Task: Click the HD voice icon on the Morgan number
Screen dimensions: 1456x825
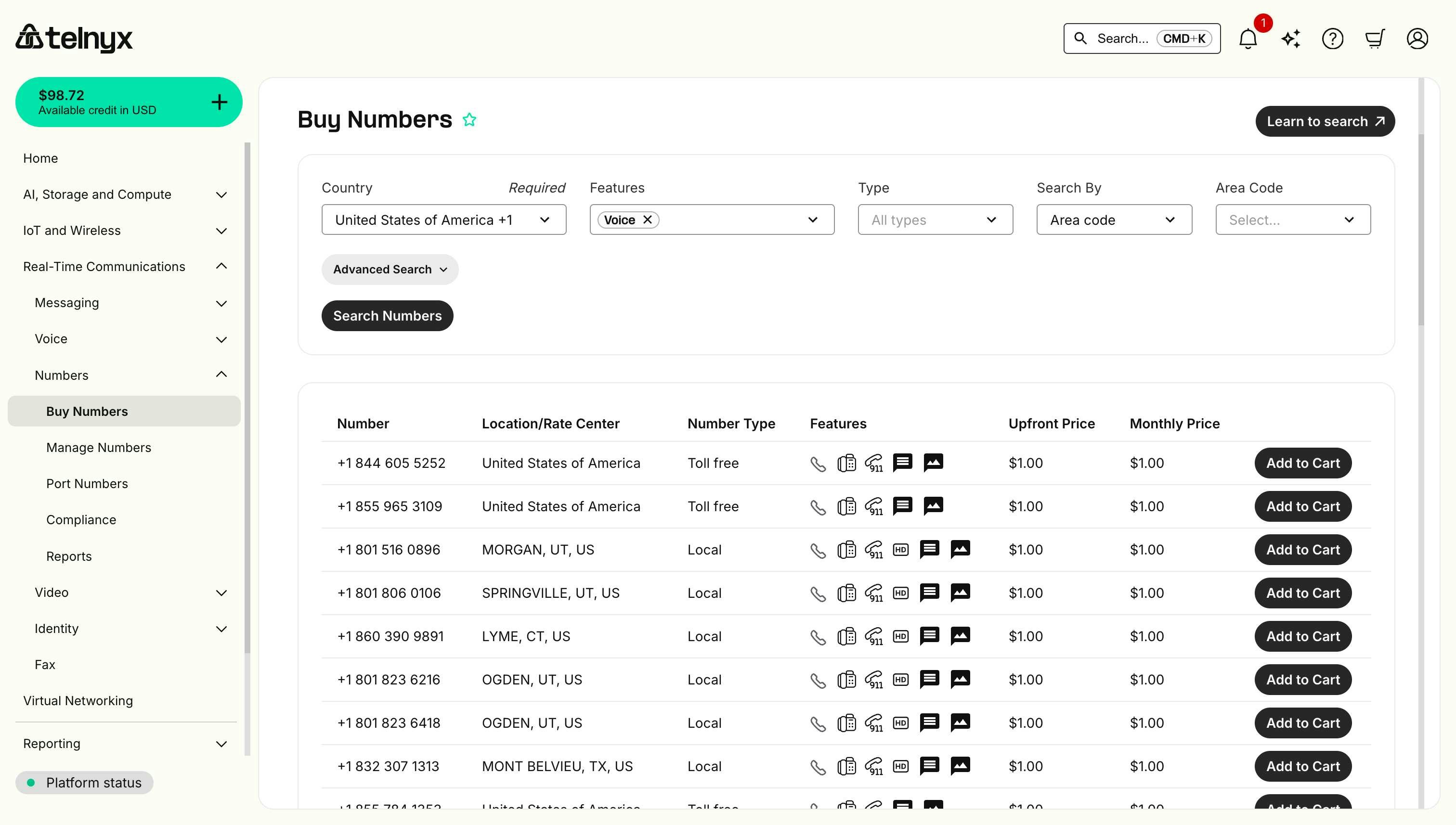Action: coord(900,549)
